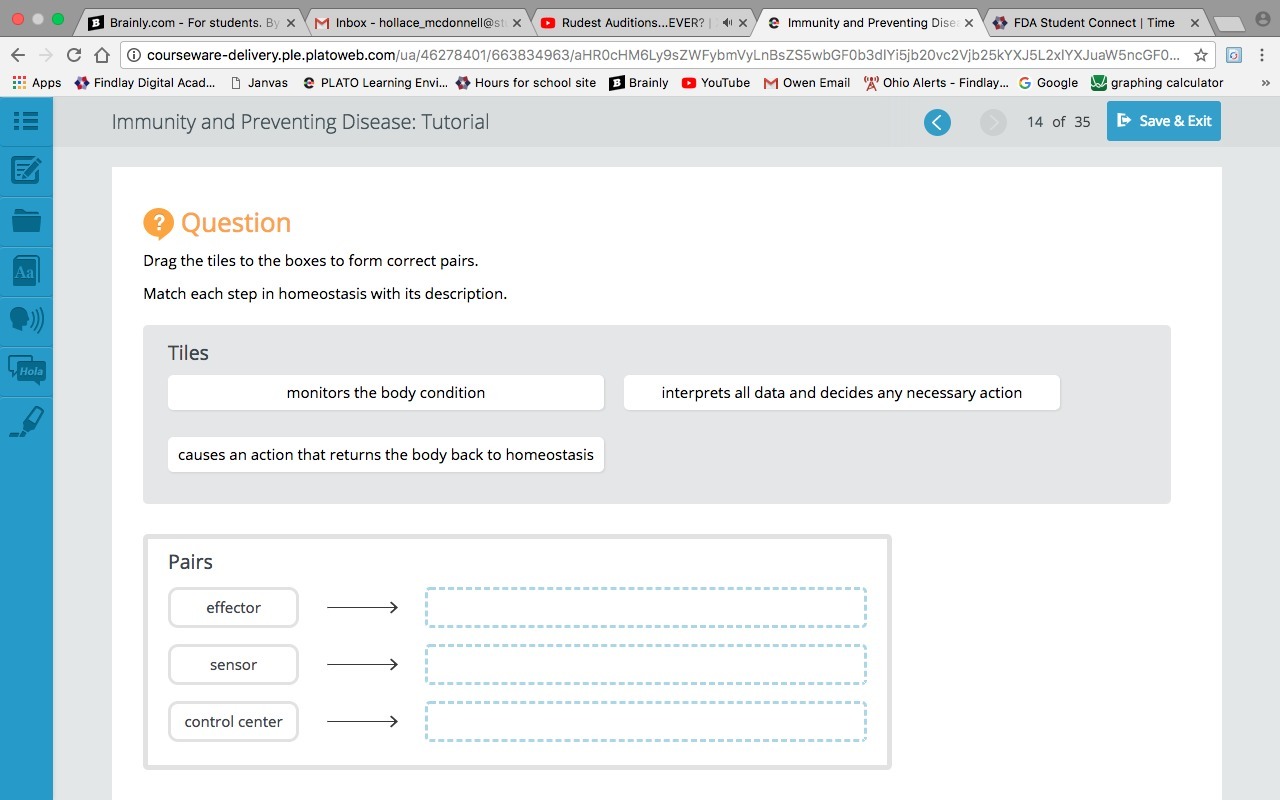Switch to the Rudest Auditions YouTube tab
This screenshot has height=800, width=1280.
pyautogui.click(x=642, y=22)
